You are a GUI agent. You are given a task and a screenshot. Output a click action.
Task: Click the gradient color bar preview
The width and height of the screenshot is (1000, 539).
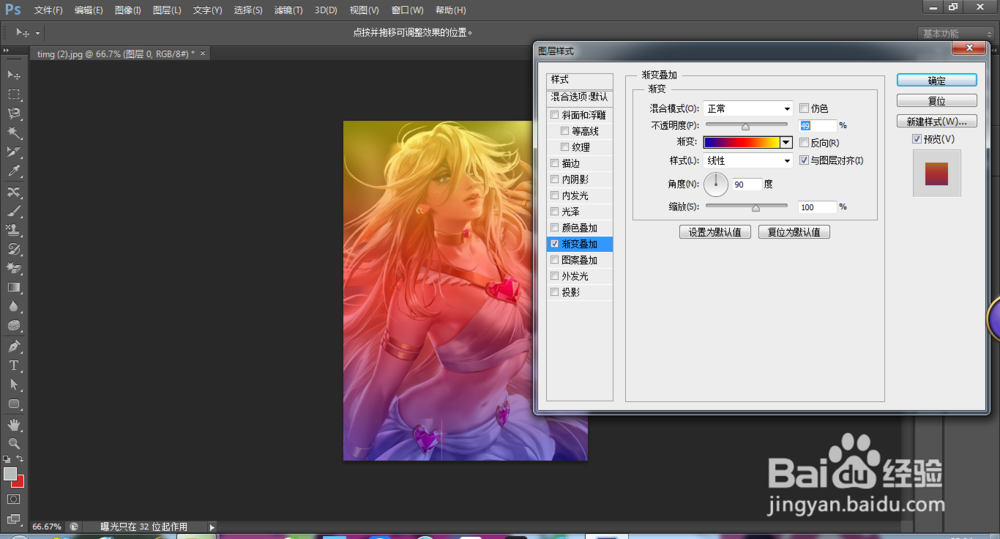tap(742, 143)
